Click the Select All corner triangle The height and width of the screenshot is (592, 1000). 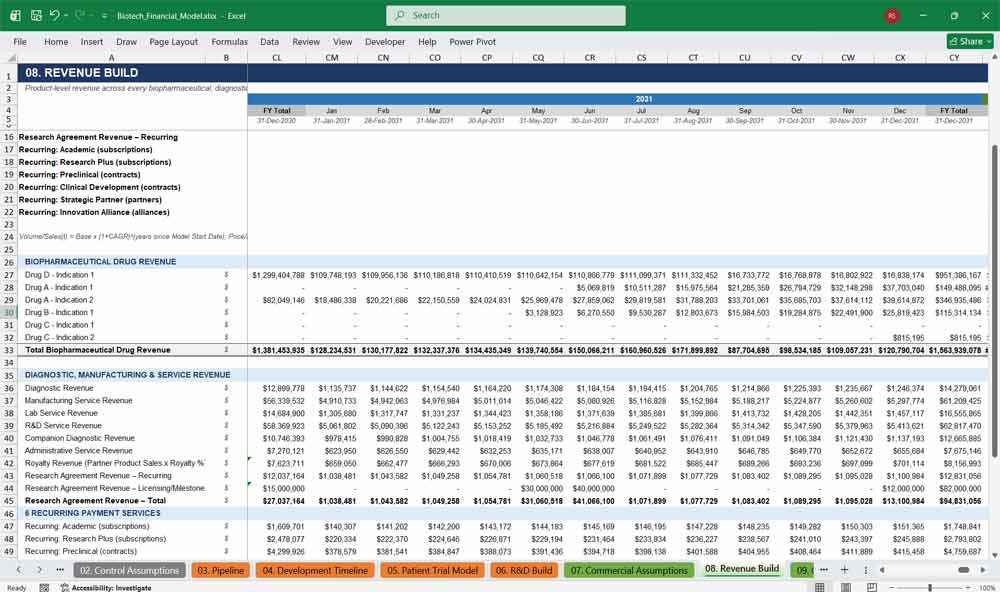11,57
